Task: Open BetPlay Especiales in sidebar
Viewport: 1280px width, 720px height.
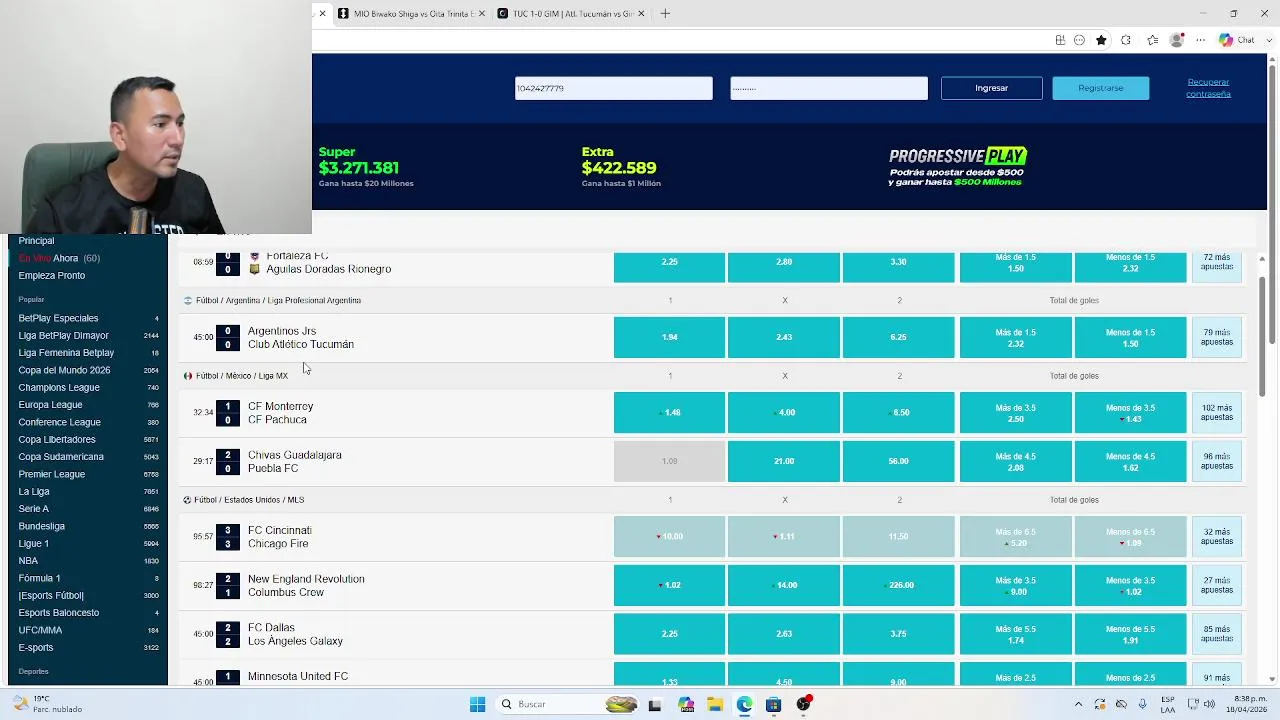Action: [88, 318]
